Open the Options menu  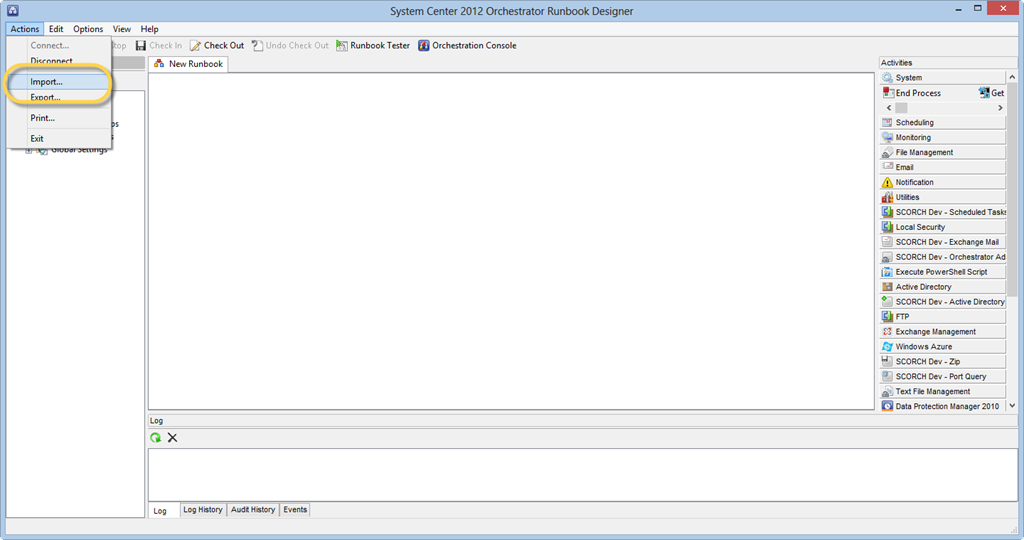pos(88,29)
